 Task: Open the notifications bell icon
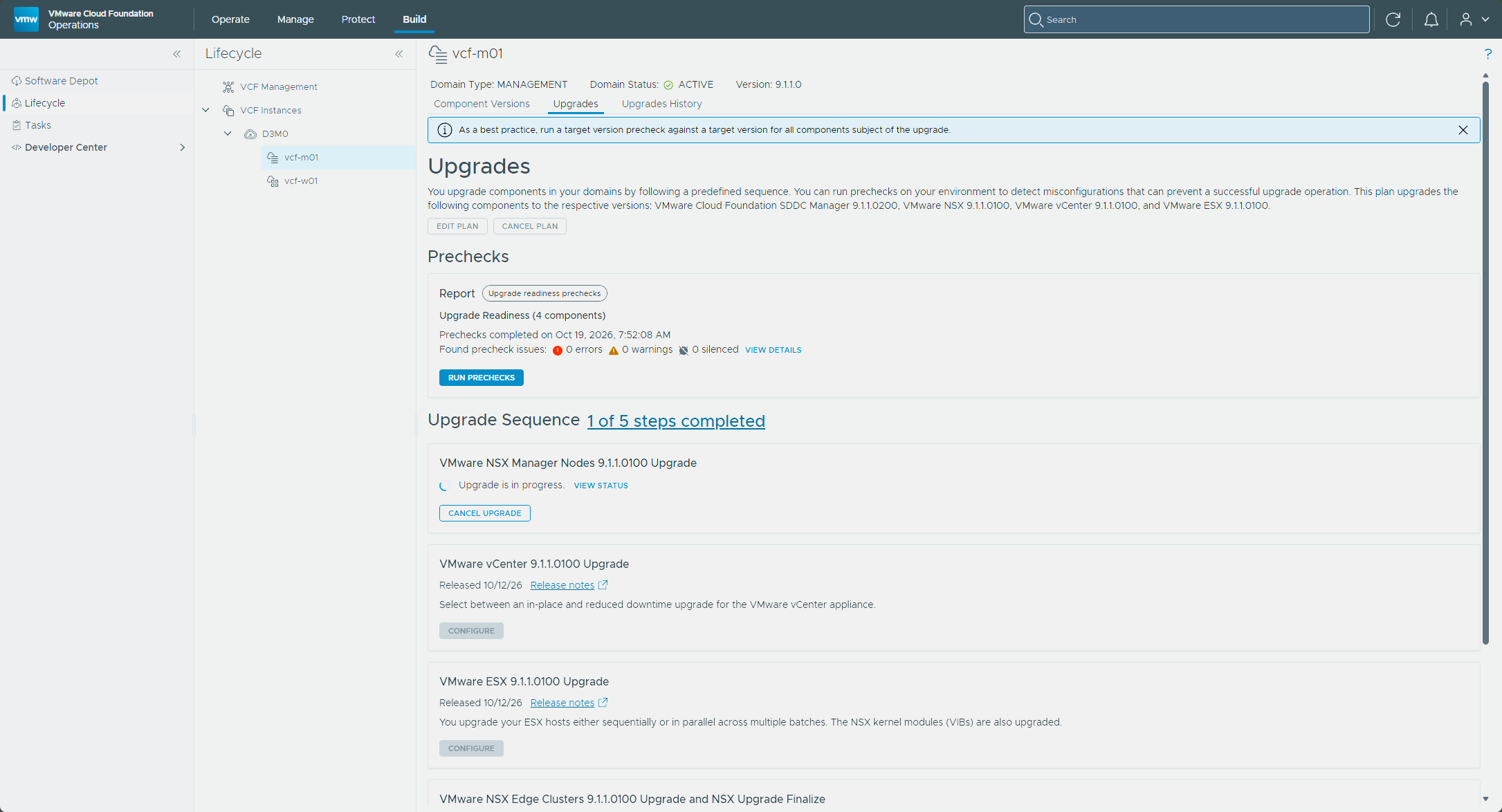(x=1431, y=19)
